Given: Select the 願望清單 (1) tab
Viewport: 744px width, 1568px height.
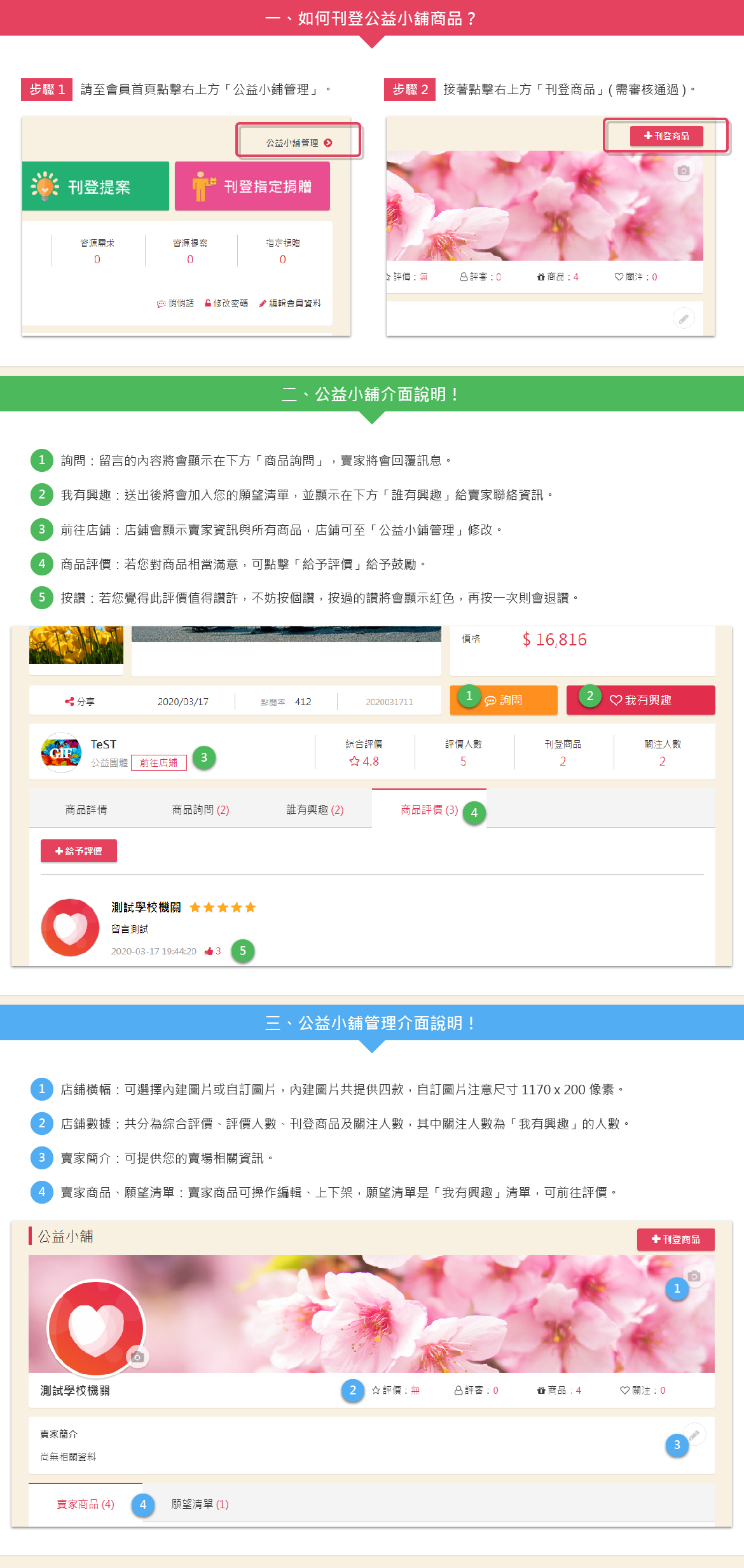Looking at the screenshot, I should (200, 1504).
